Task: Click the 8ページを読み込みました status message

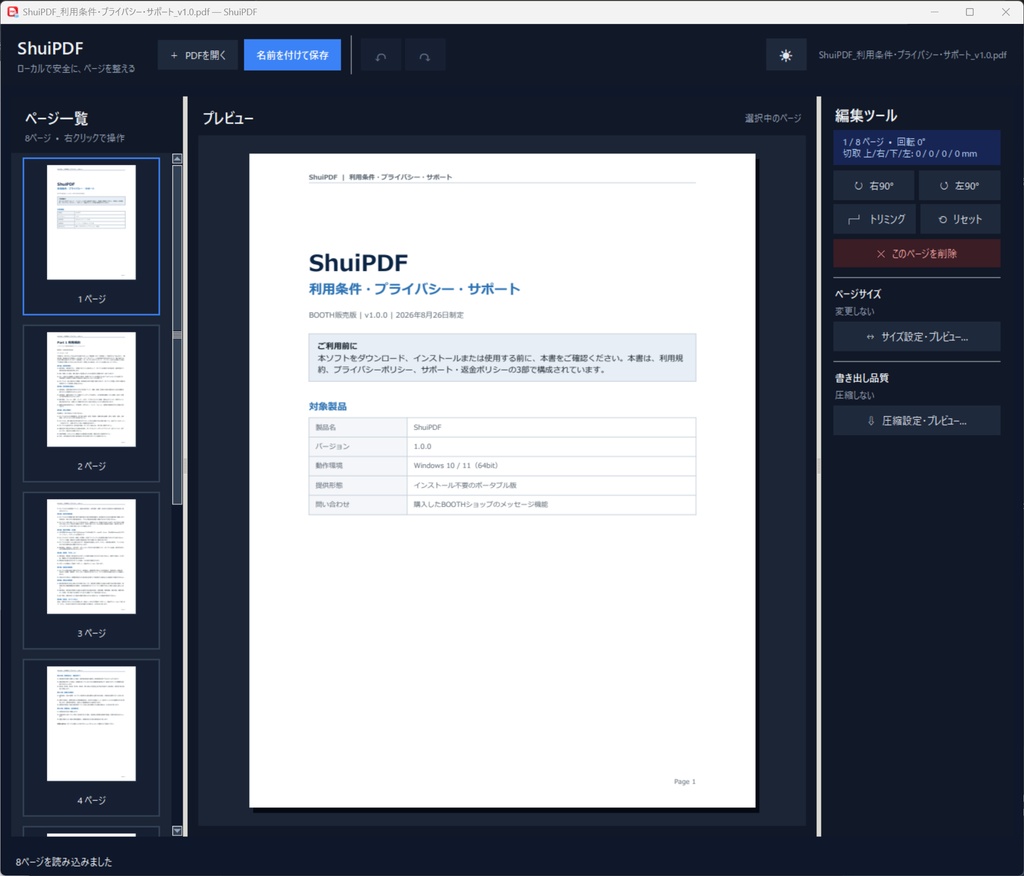Action: (64, 862)
